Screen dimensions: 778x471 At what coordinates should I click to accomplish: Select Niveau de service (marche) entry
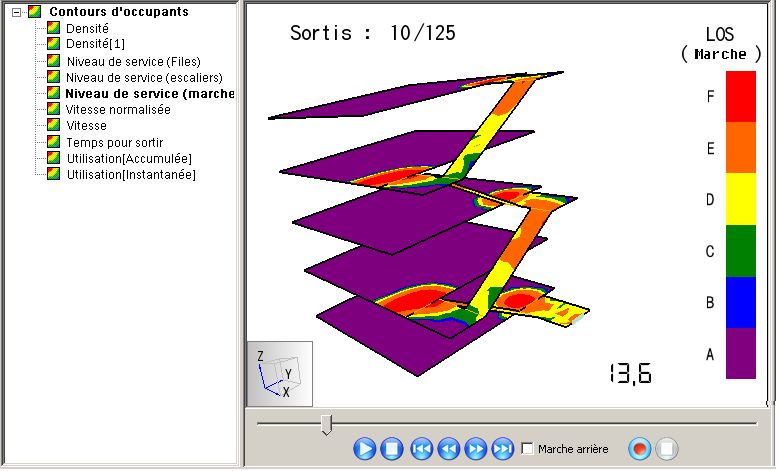[x=150, y=93]
